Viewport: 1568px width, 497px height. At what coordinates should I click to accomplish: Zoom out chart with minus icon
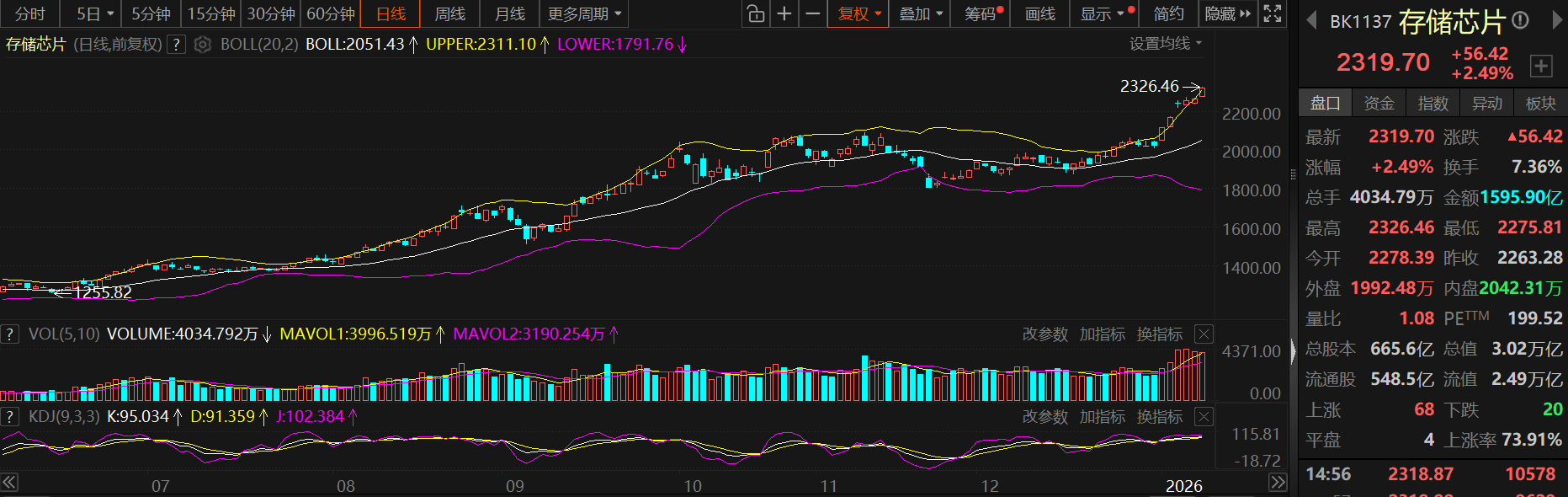[812, 13]
